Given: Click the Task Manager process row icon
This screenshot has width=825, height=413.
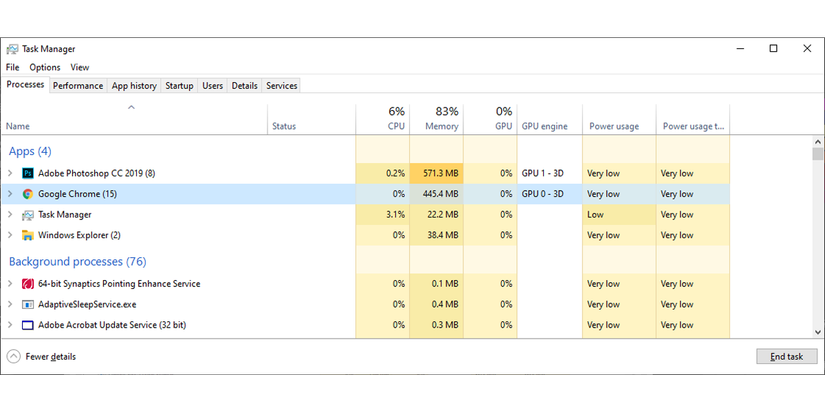Looking at the screenshot, I should pyautogui.click(x=27, y=215).
